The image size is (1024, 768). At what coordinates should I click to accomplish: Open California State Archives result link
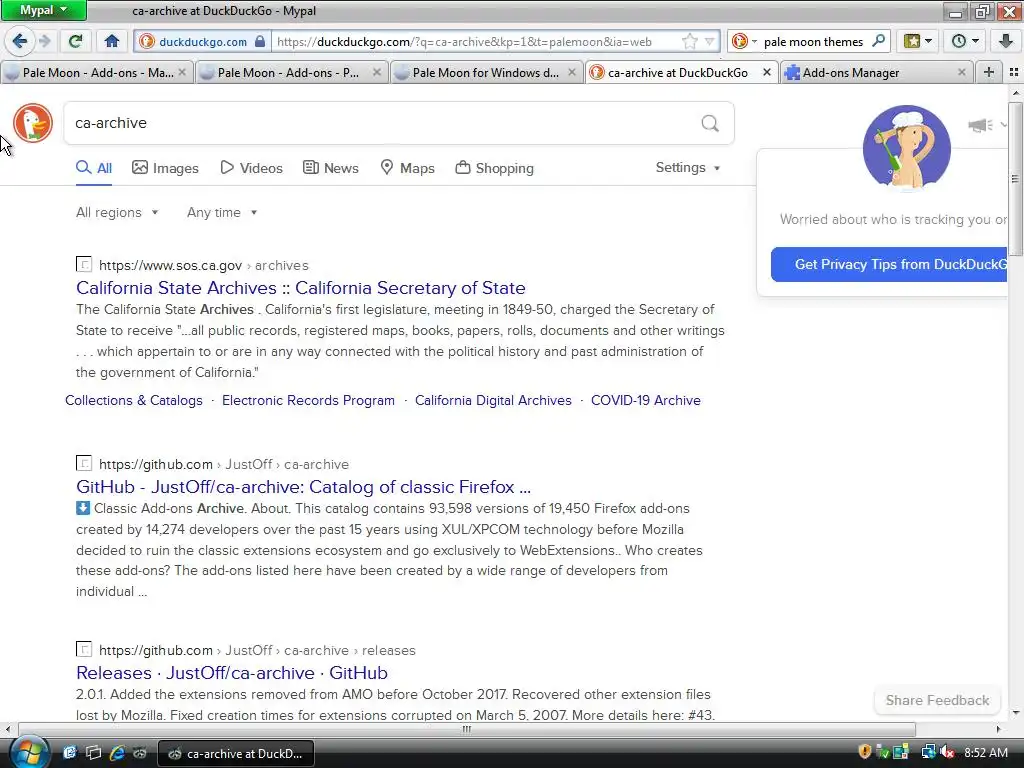point(300,287)
